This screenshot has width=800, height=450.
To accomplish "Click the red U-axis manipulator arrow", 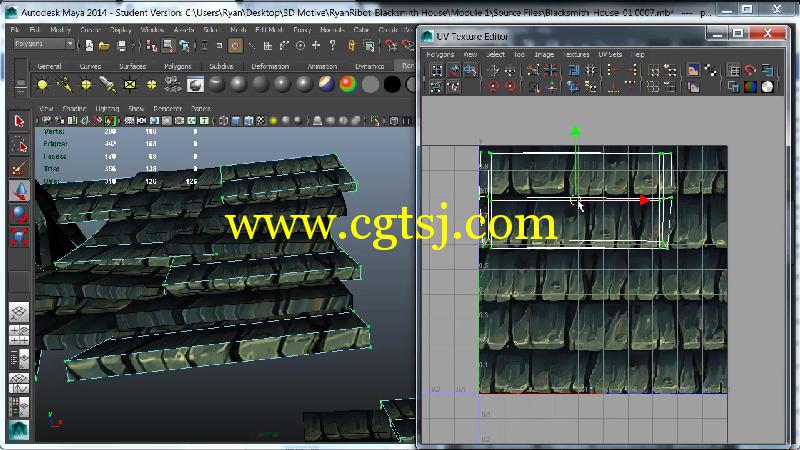I will [x=644, y=200].
